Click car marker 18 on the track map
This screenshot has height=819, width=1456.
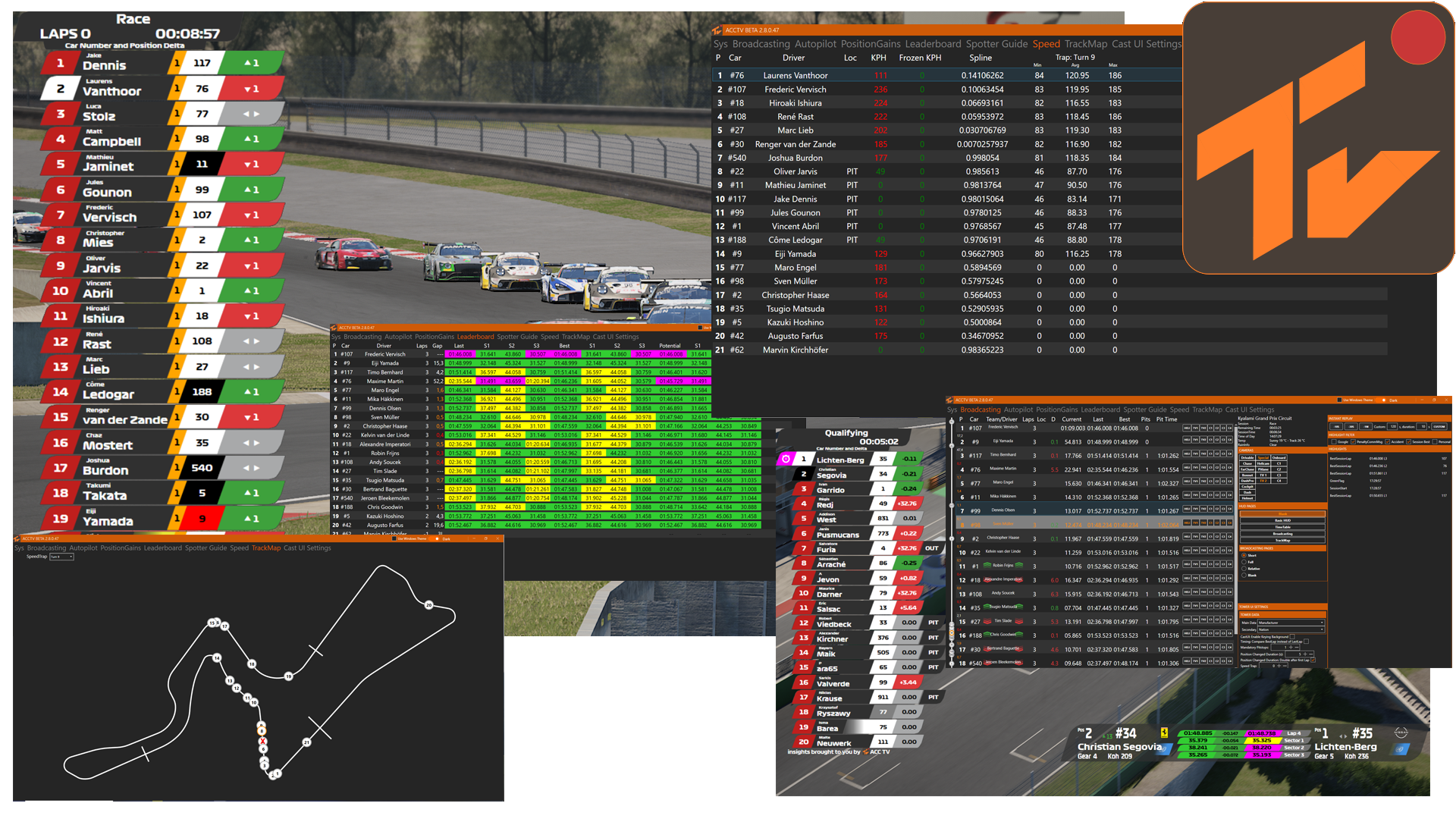pyautogui.click(x=252, y=664)
